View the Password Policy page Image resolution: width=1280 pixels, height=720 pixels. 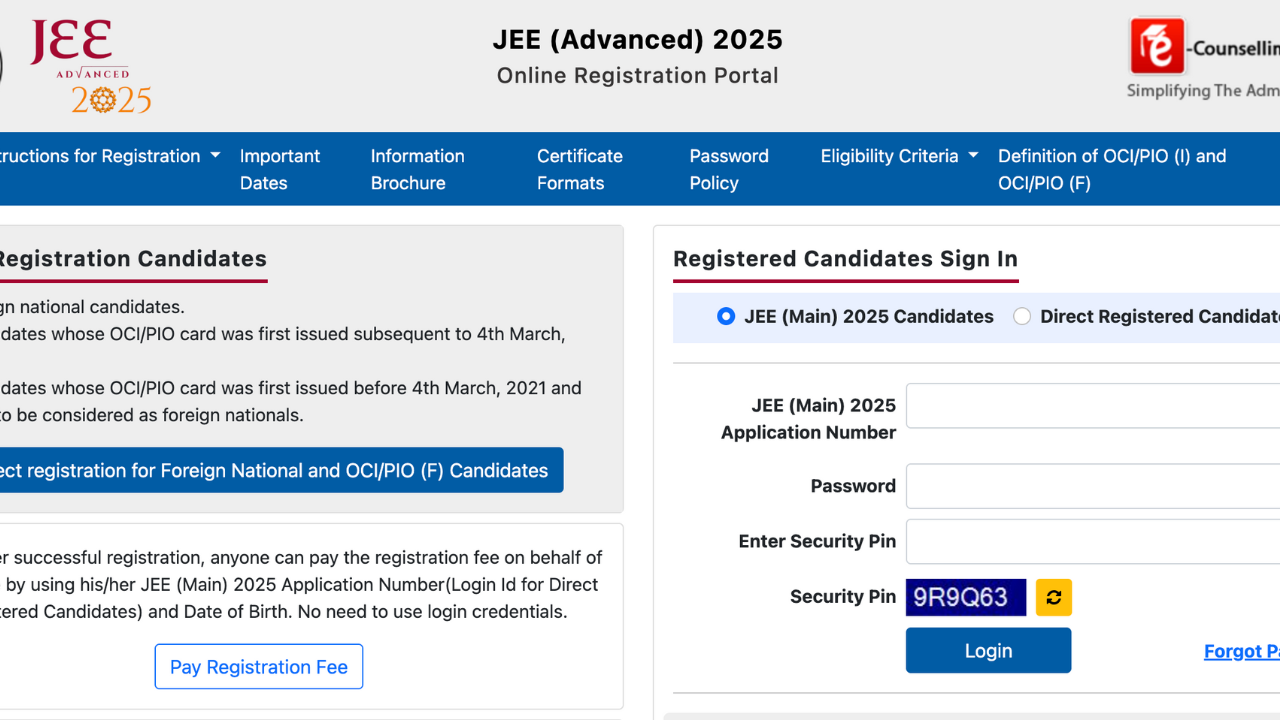[729, 169]
